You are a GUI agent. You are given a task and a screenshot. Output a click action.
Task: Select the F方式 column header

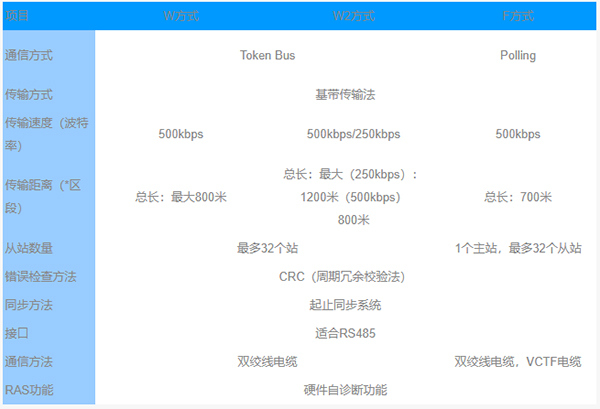click(x=518, y=16)
